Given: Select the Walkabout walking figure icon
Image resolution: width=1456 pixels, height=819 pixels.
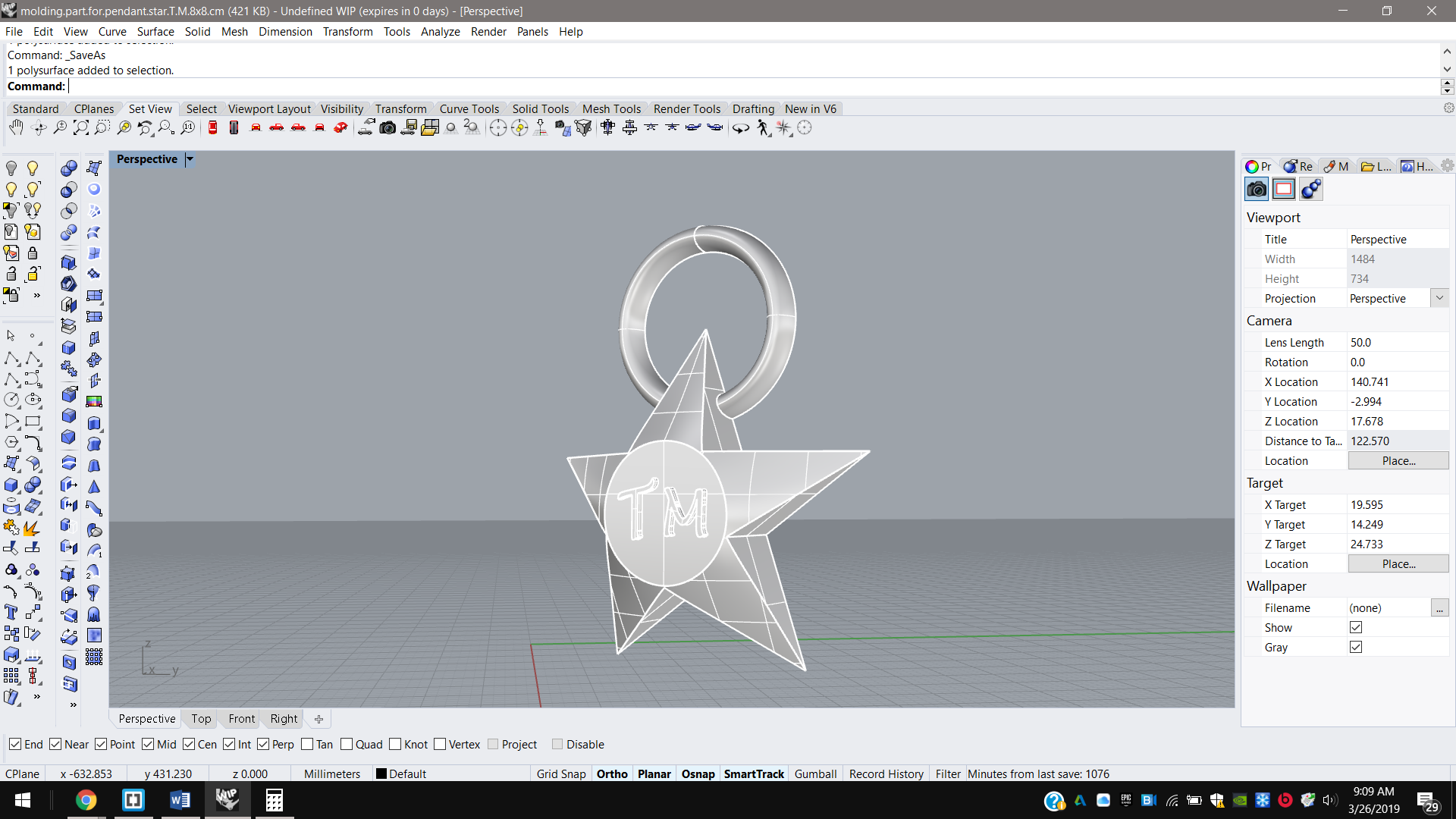Looking at the screenshot, I should [763, 127].
